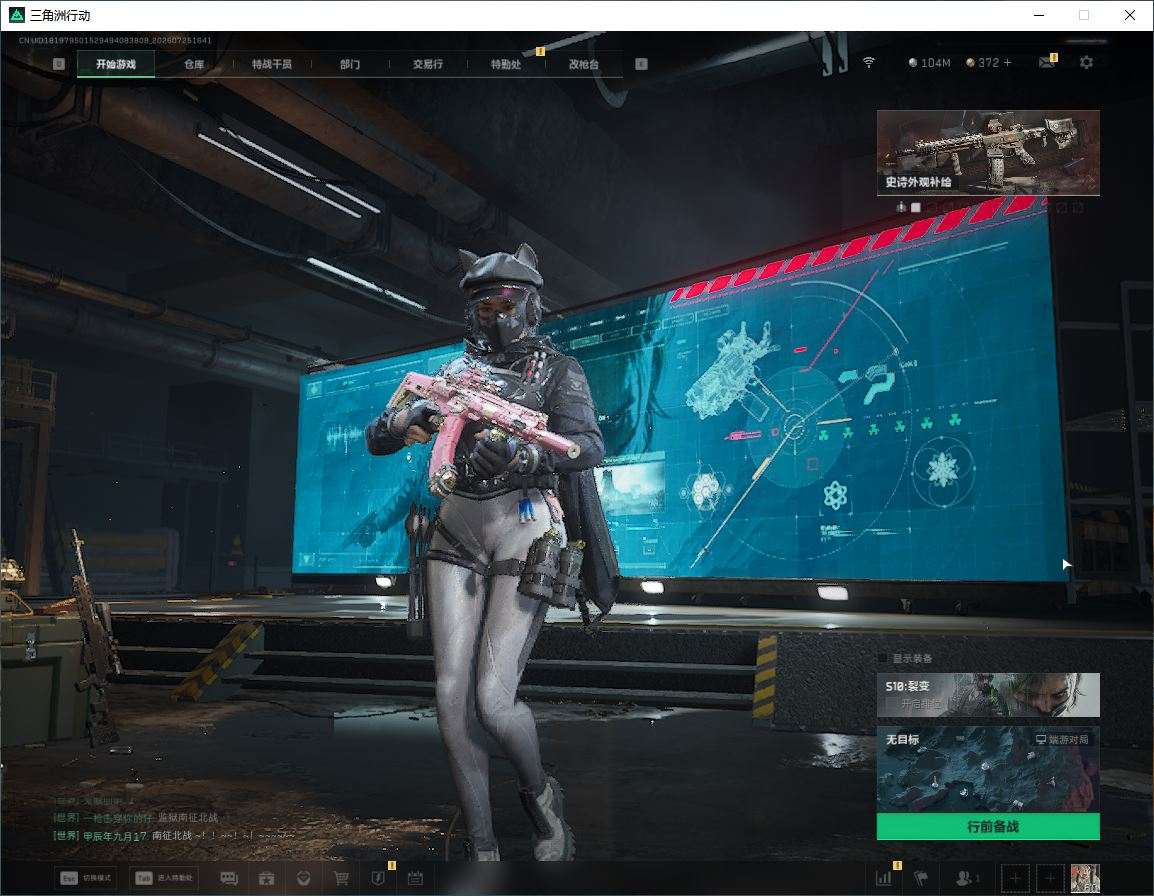The width and height of the screenshot is (1154, 896).
Task: Click the green 行前备战 button
Action: click(x=988, y=826)
